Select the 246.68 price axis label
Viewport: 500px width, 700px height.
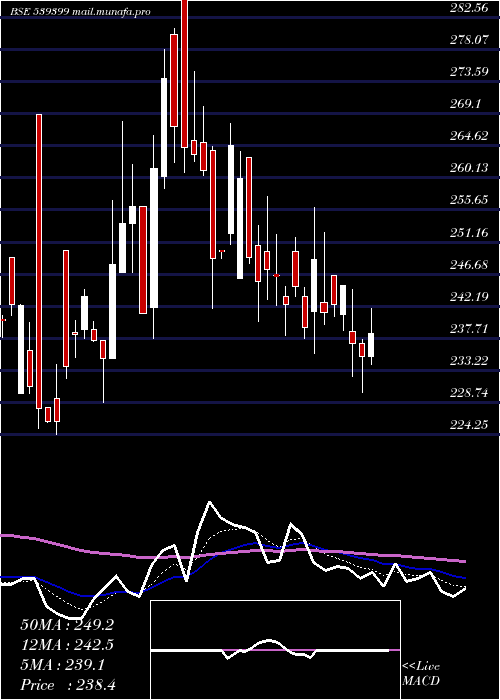pos(469,264)
